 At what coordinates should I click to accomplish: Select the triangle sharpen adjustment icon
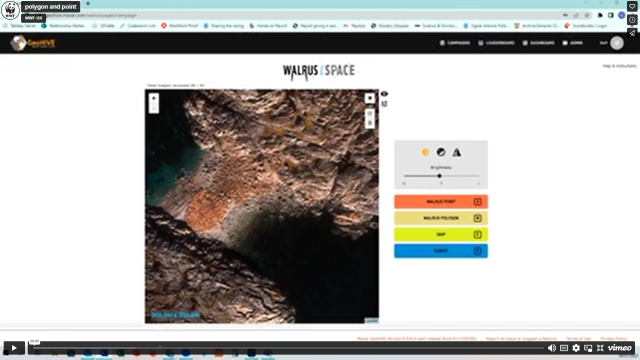click(x=456, y=152)
